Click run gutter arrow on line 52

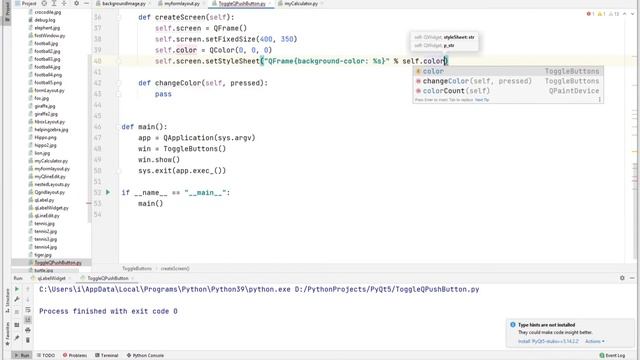(108, 192)
